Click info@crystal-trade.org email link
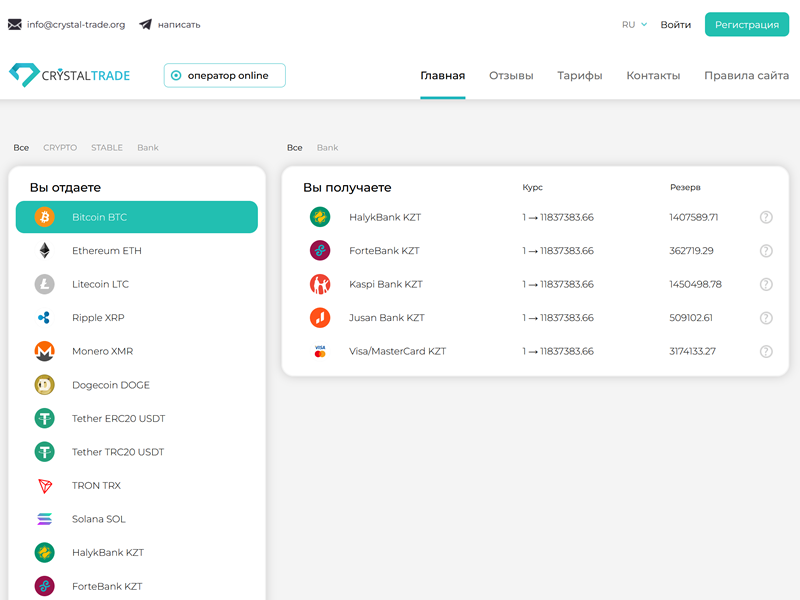 76,24
